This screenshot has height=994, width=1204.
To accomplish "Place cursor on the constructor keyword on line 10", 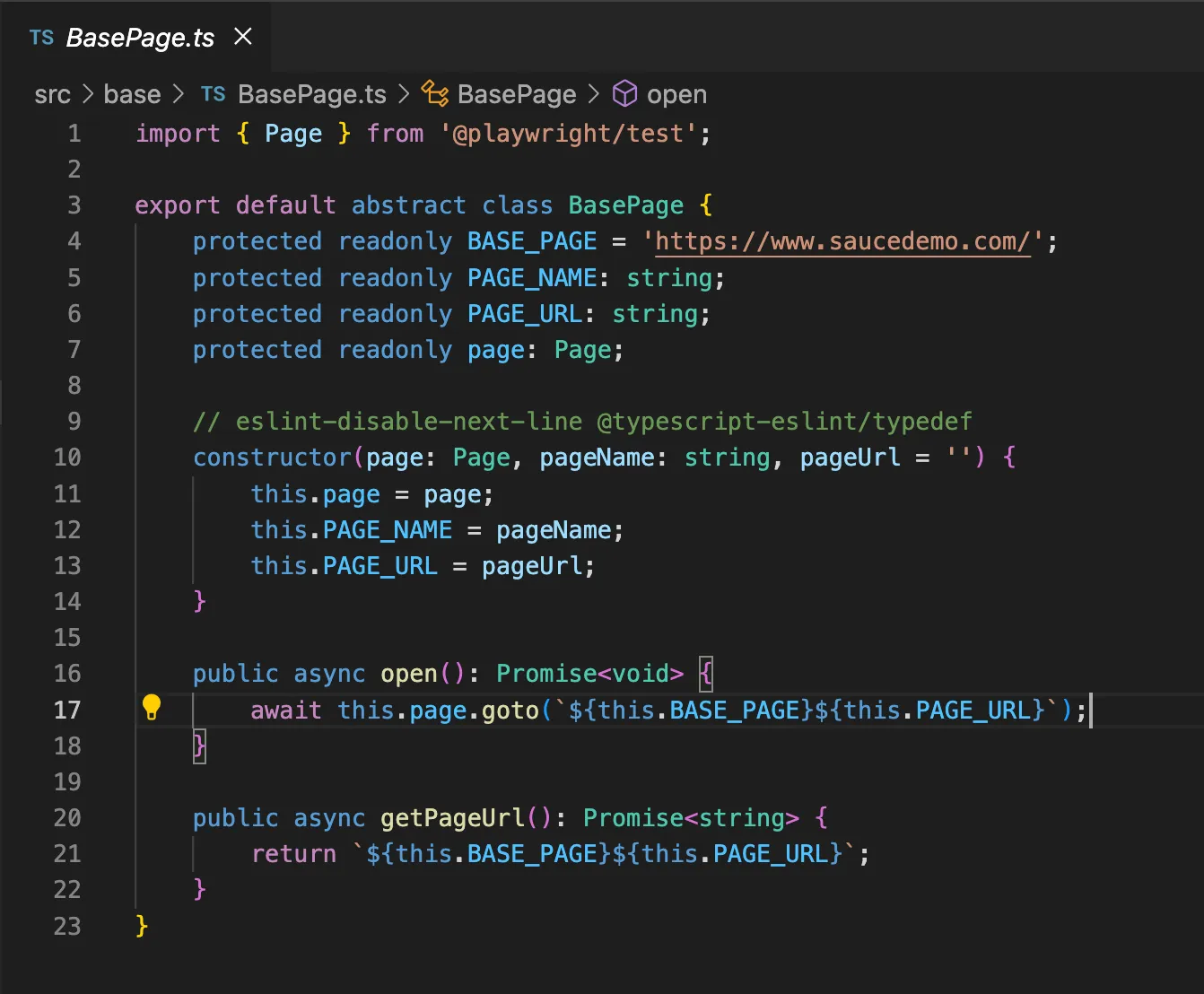I will coord(269,458).
